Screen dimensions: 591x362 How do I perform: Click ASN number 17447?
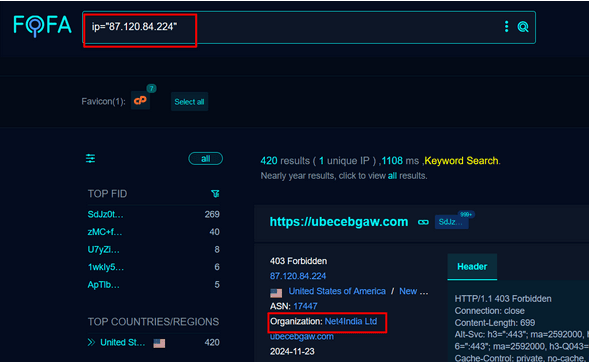tap(305, 306)
